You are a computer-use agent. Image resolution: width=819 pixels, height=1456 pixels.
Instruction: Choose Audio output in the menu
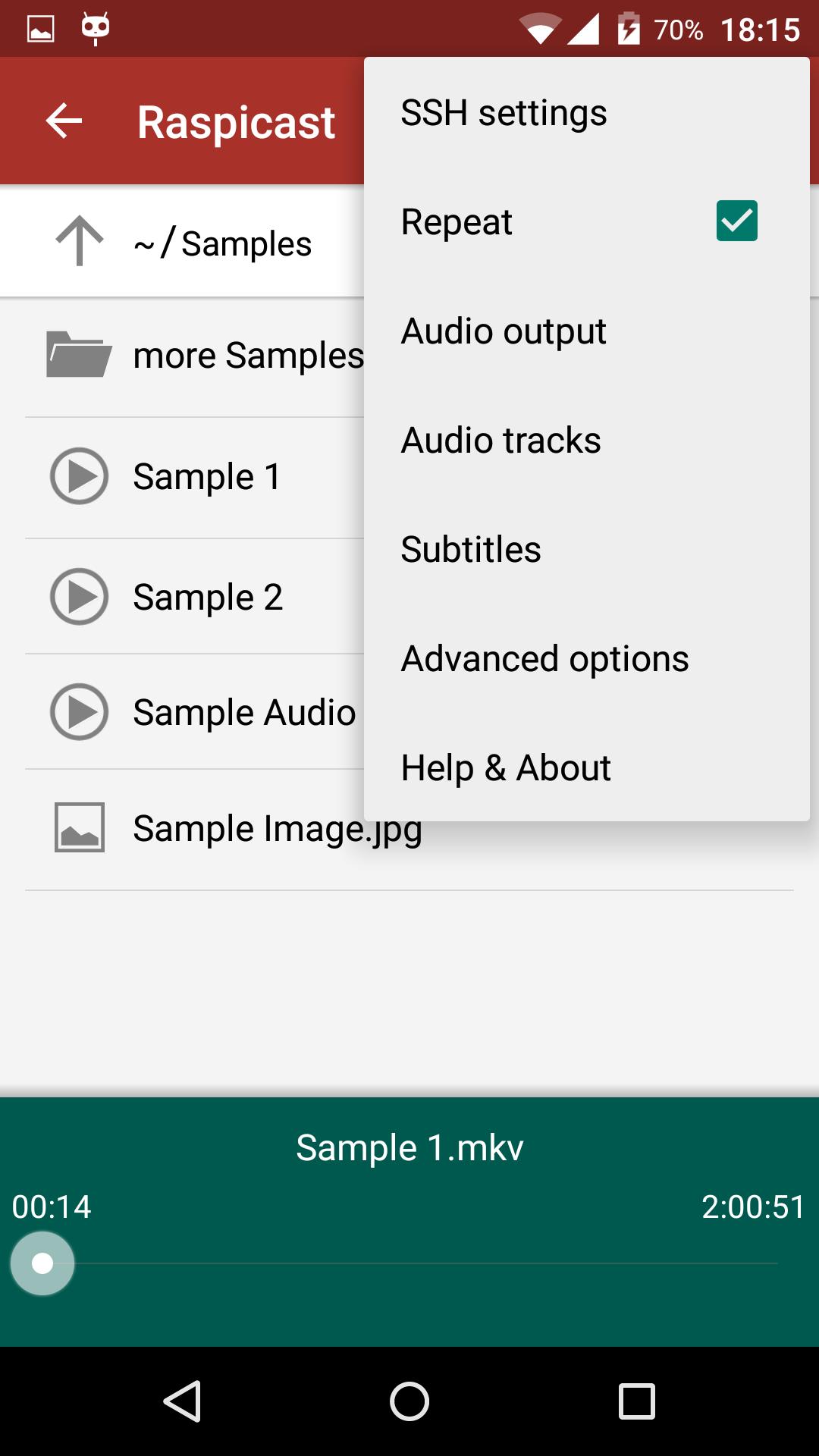coord(587,331)
